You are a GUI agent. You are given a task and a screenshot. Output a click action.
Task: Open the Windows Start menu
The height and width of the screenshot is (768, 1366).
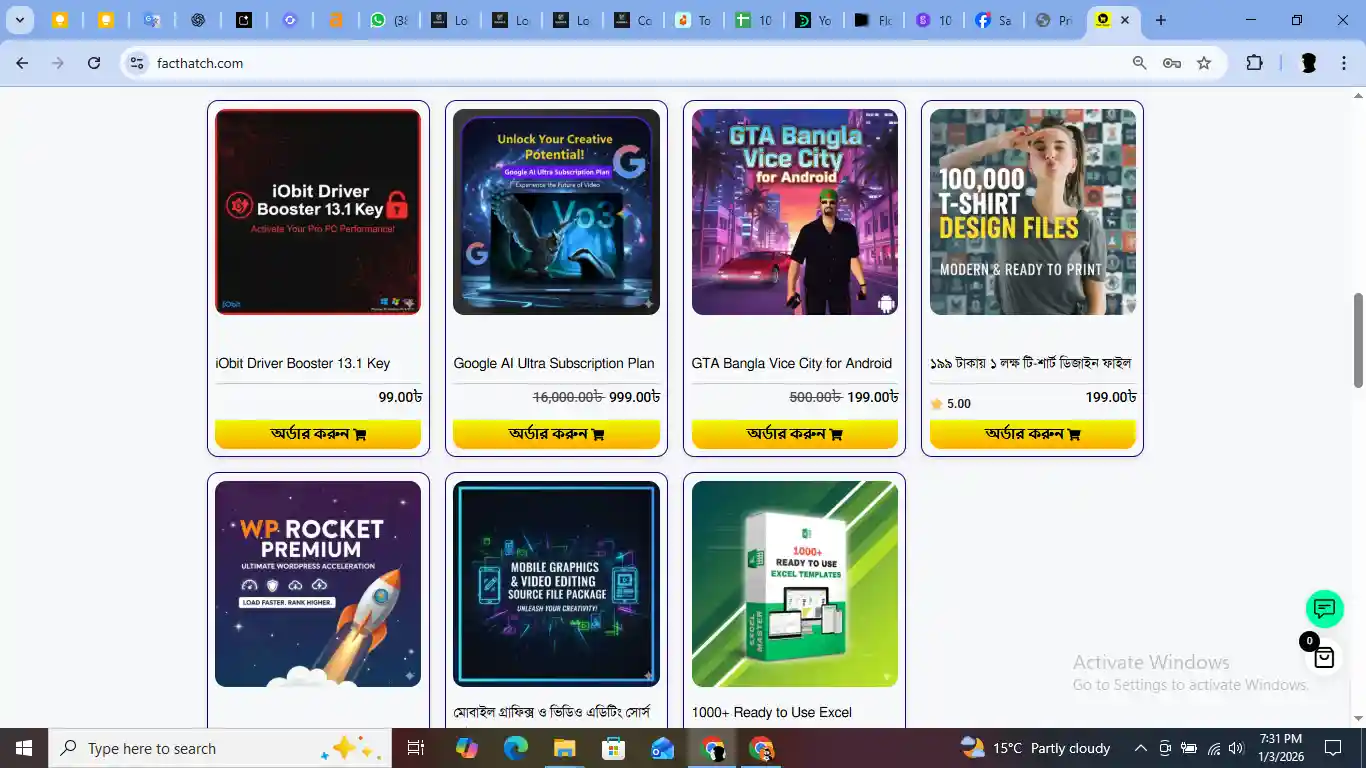(23, 748)
